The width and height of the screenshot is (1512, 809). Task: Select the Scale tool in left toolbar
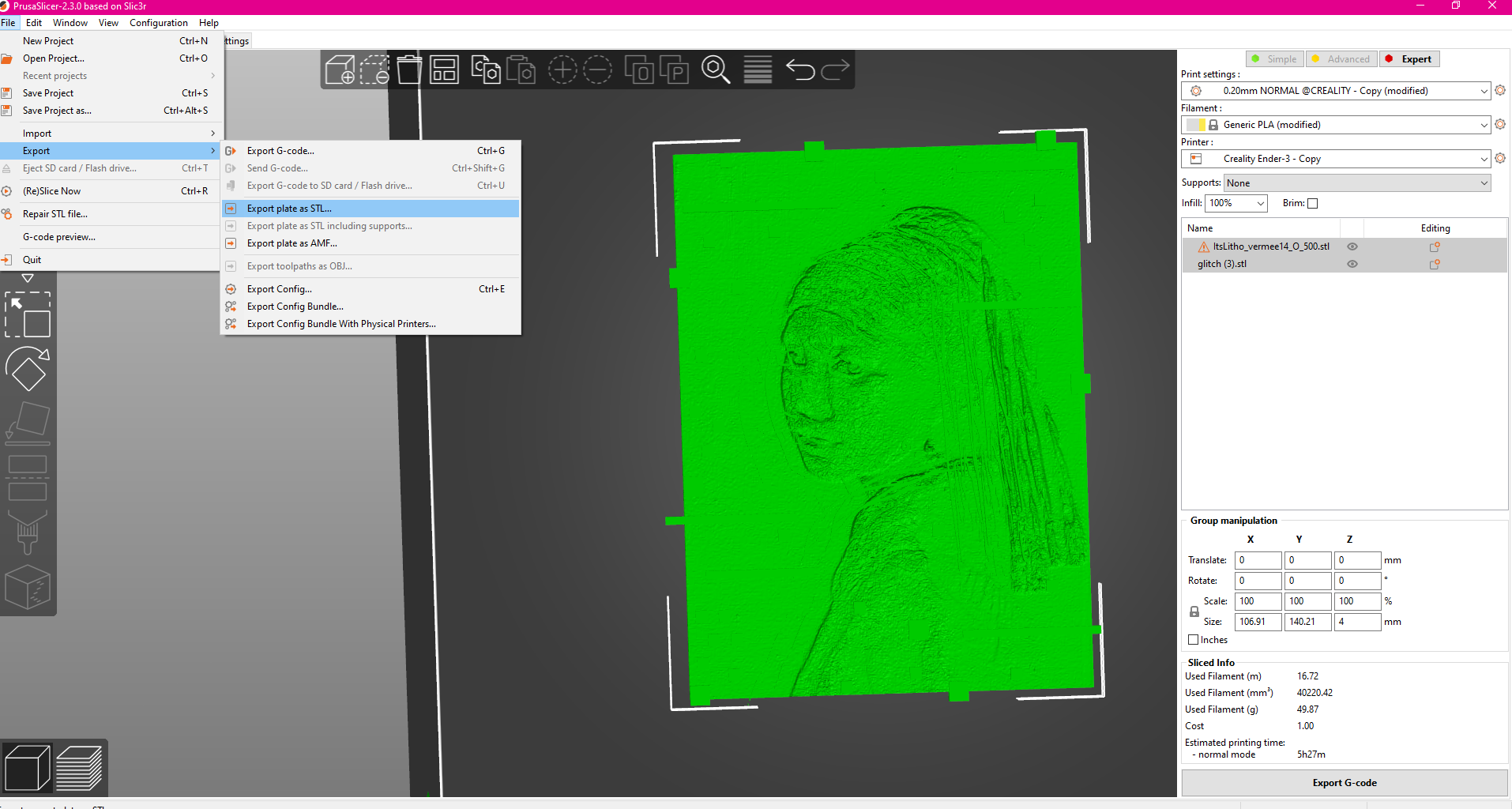coord(28,314)
